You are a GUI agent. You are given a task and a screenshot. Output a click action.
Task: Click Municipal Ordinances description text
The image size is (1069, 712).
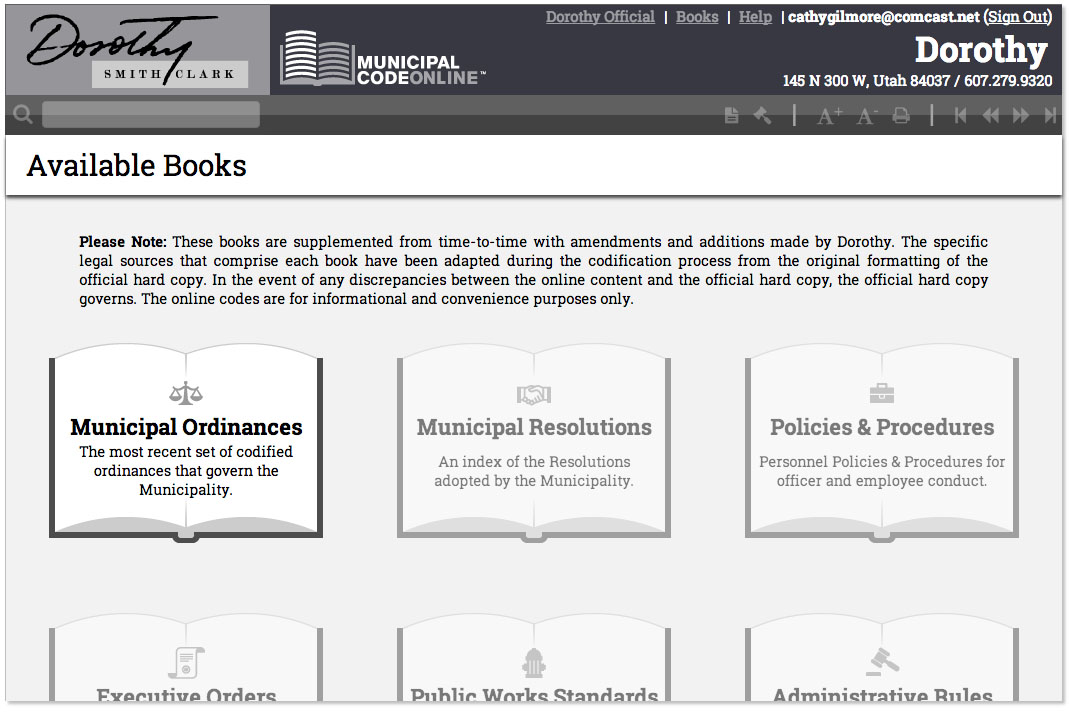[x=186, y=471]
